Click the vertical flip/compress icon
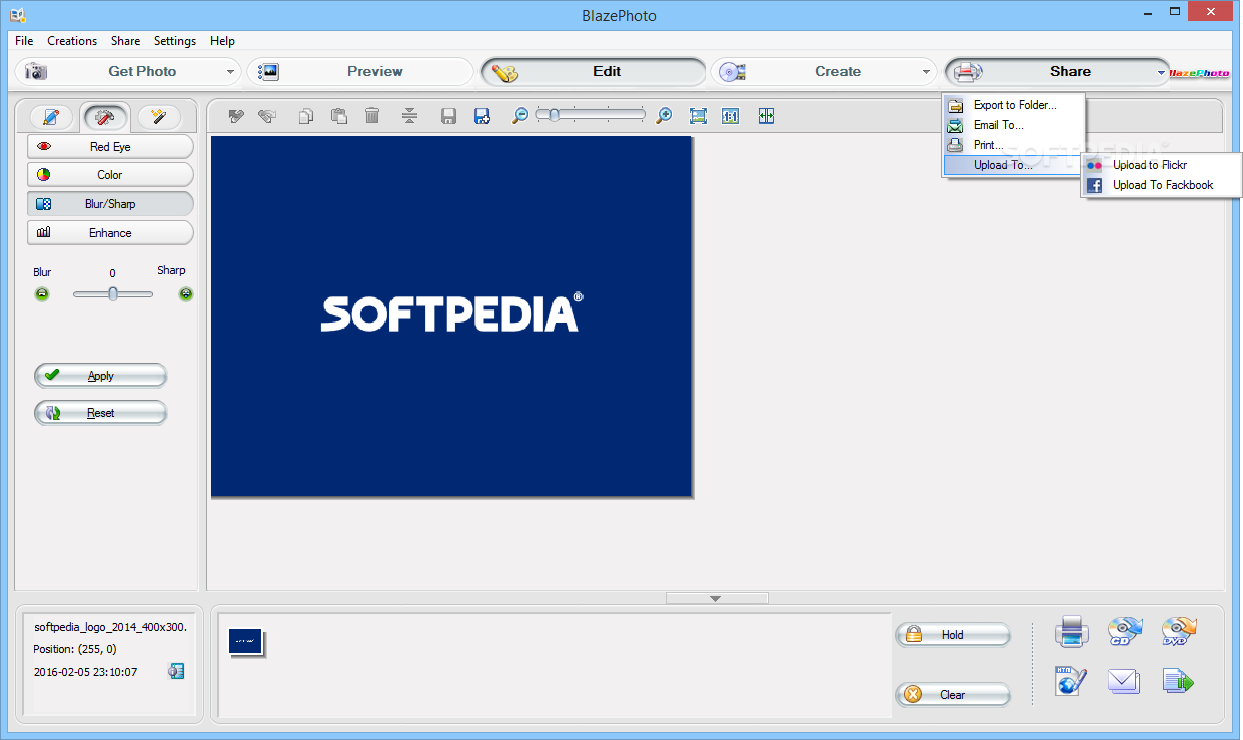 coord(409,116)
